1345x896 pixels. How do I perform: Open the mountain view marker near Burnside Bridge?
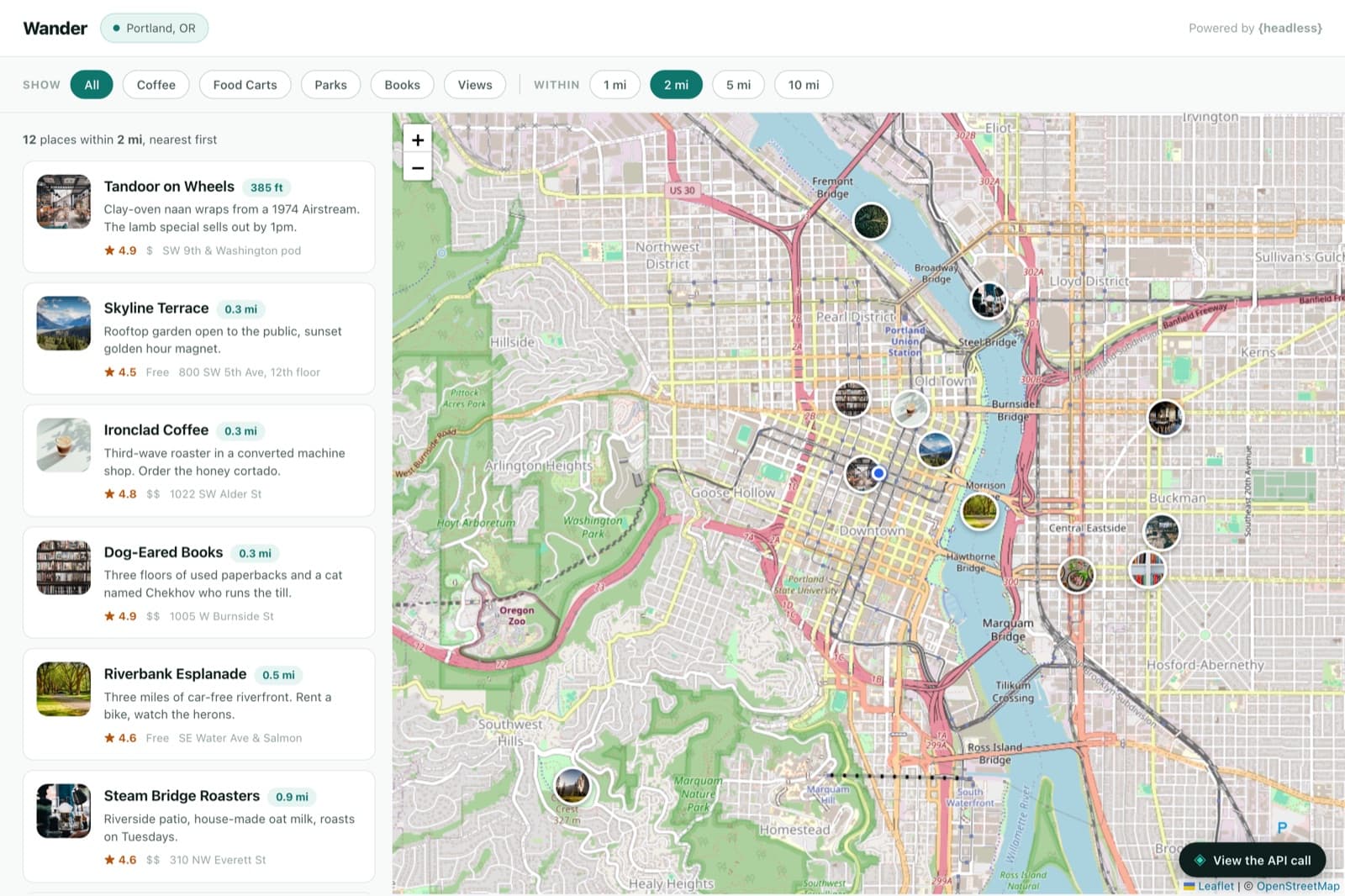936,449
